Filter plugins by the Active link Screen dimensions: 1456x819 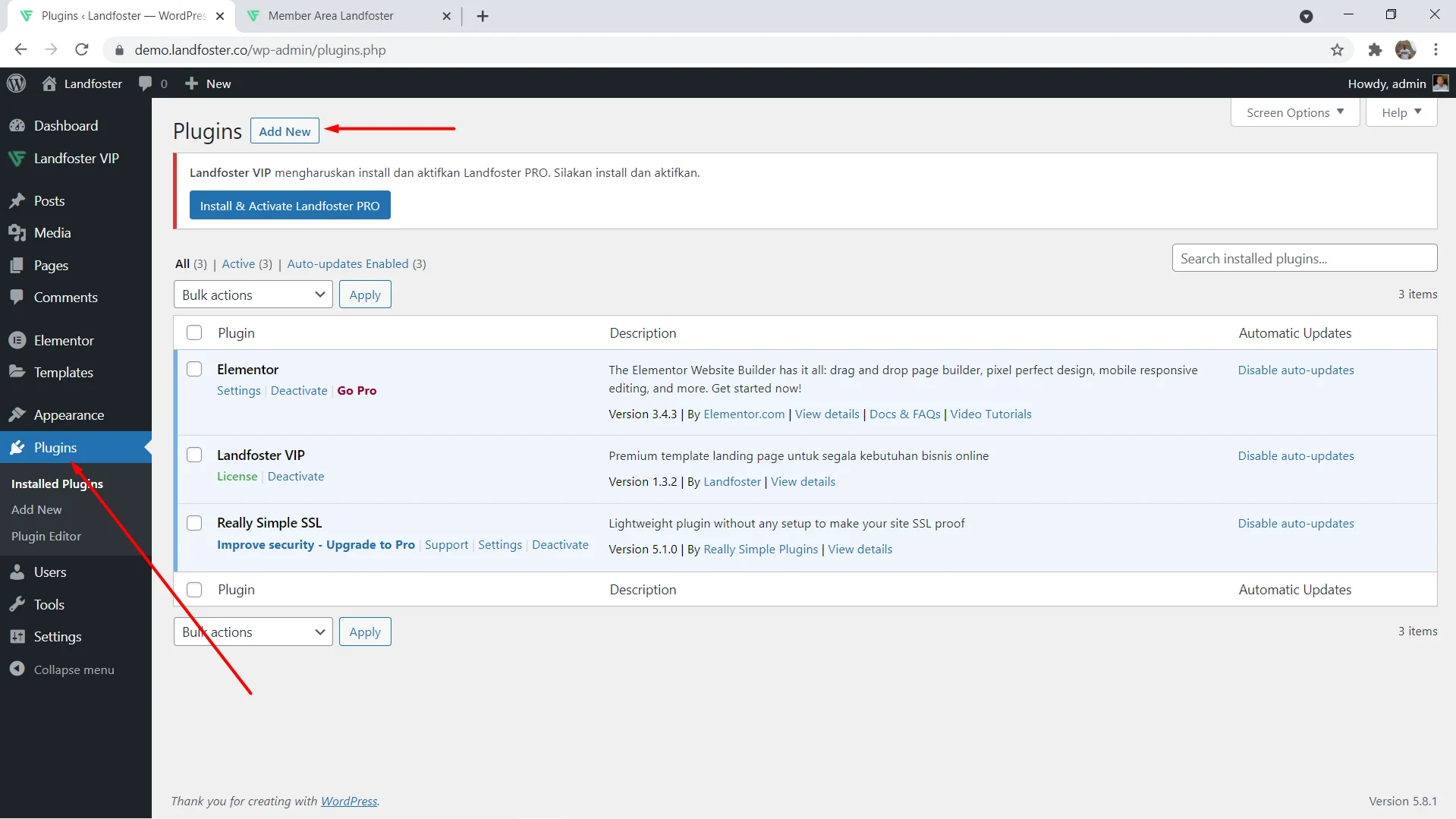(238, 264)
